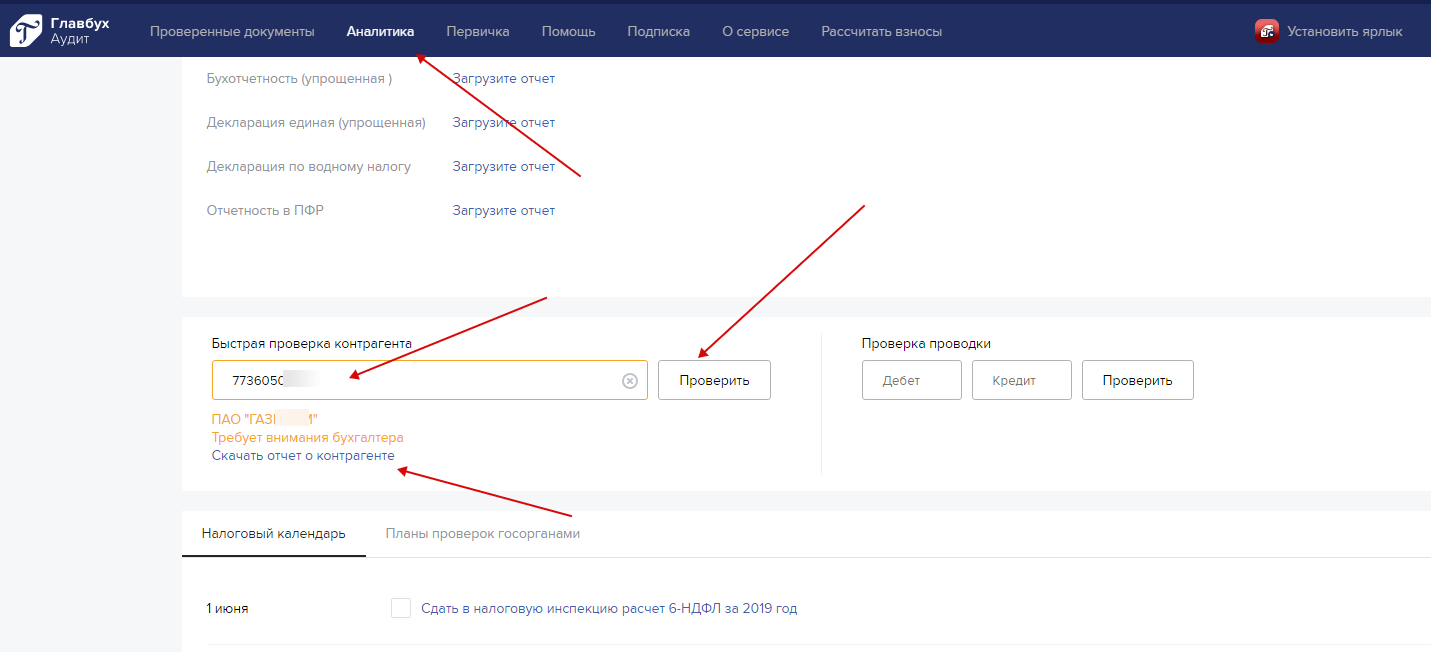Image resolution: width=1431 pixels, height=652 pixels.
Task: Clear the counterparty field with the X icon
Action: [x=630, y=381]
